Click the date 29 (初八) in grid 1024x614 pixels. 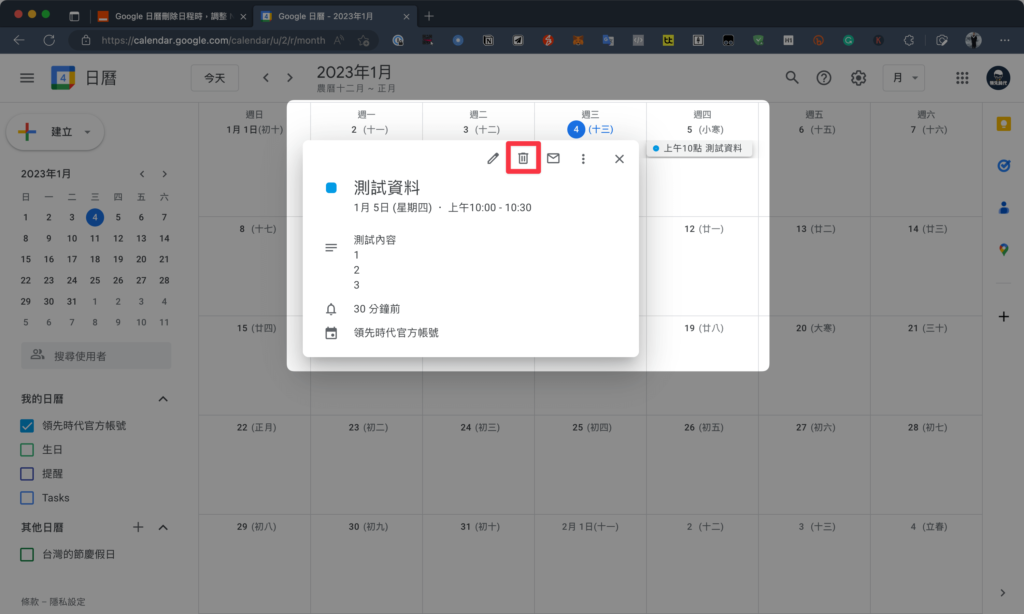click(x=257, y=526)
